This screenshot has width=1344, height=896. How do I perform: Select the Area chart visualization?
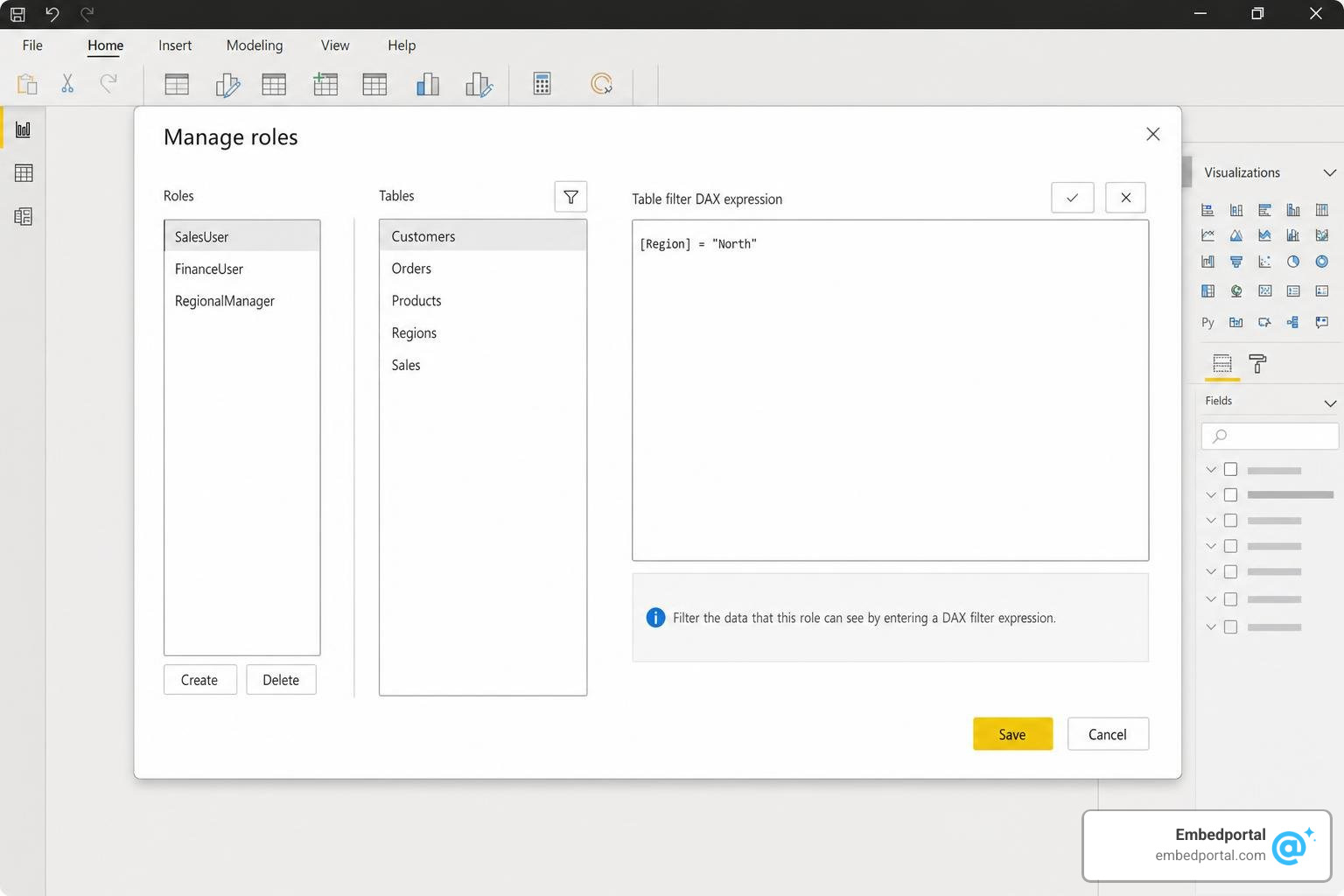(1236, 235)
